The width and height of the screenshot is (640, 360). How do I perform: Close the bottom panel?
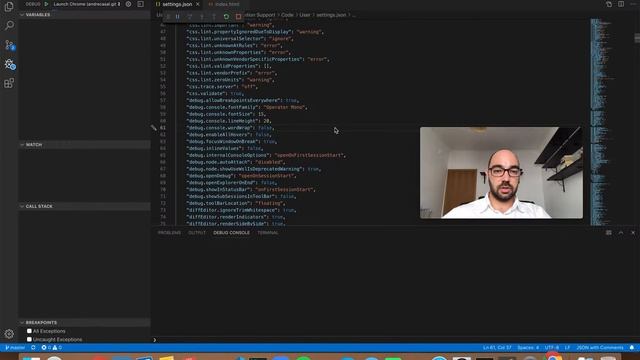point(633,233)
